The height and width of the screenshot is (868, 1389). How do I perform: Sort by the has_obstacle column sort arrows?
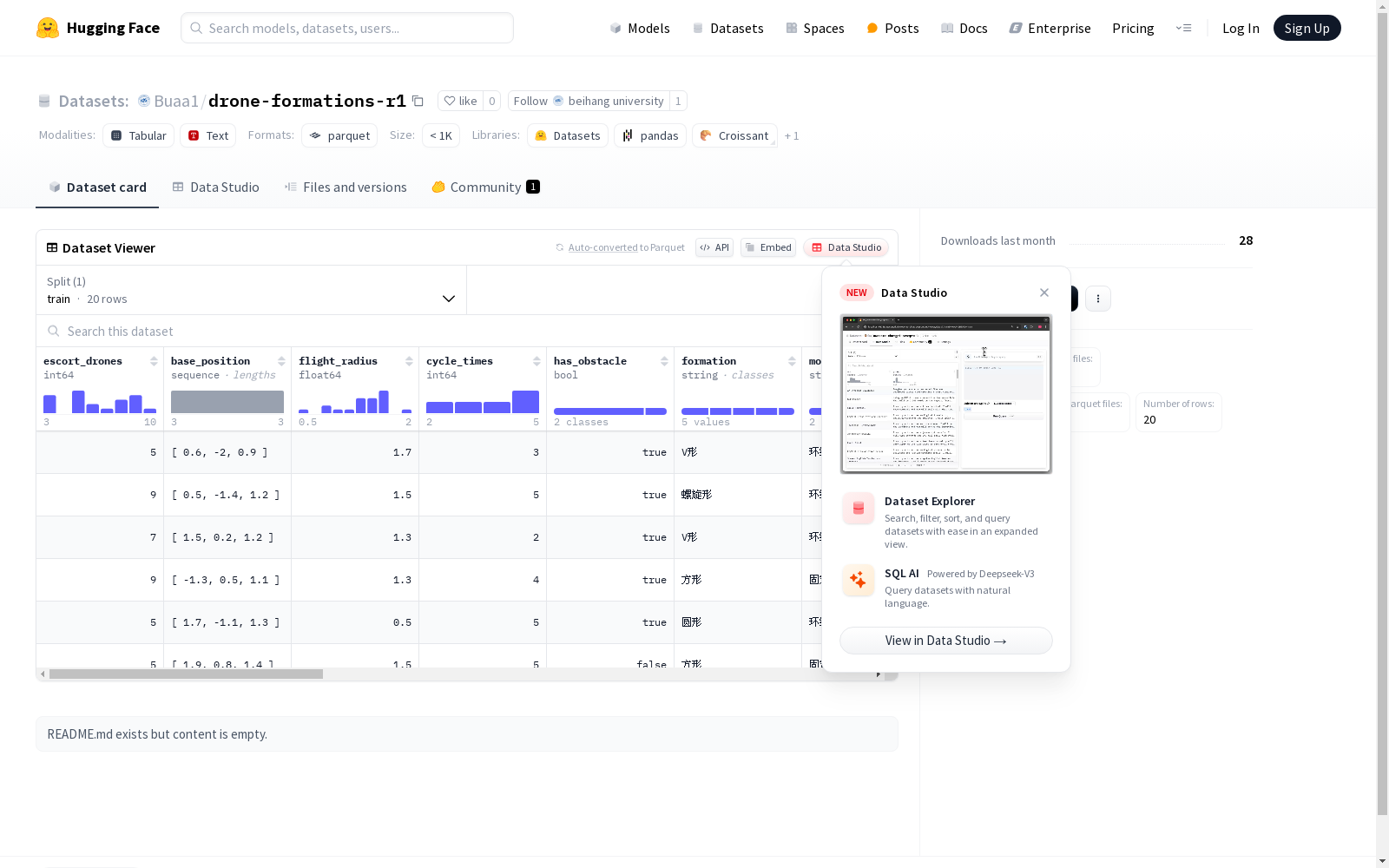coord(664,361)
